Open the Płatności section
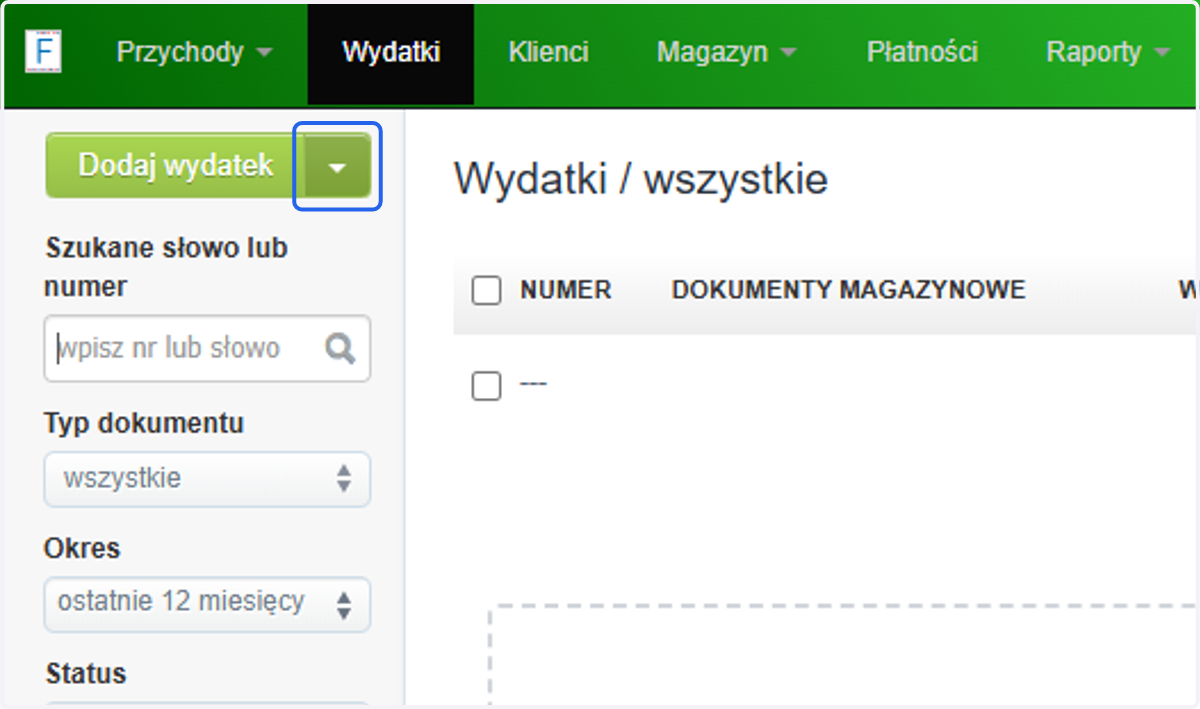Screen dimensions: 1200x709 tap(922, 52)
